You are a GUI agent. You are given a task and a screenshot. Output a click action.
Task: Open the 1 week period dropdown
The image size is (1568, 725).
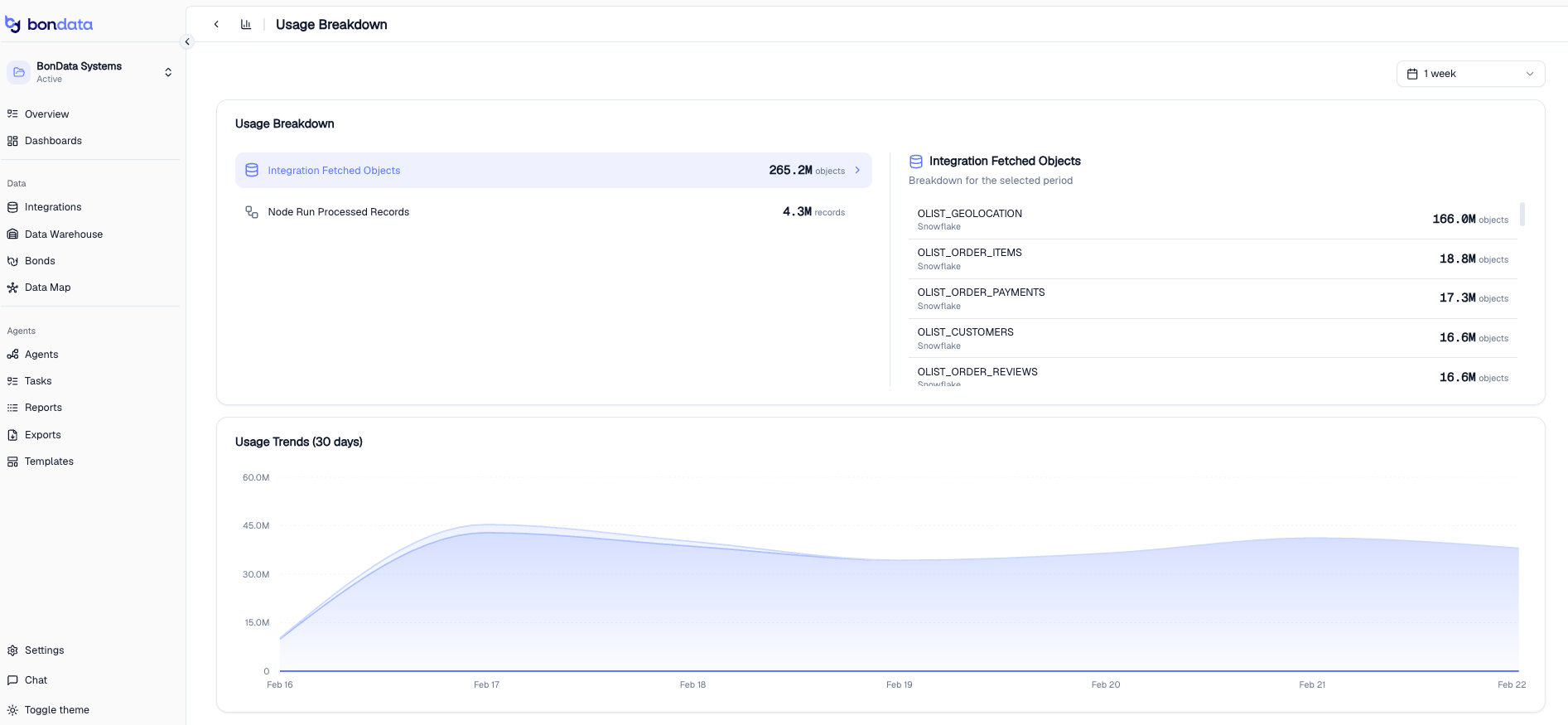(1470, 74)
